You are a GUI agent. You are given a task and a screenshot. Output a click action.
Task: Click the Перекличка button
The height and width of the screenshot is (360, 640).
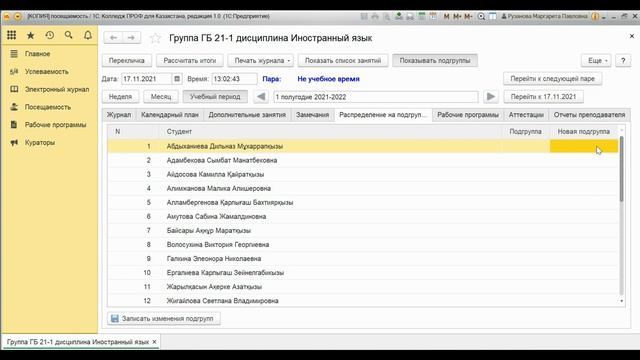coord(127,60)
